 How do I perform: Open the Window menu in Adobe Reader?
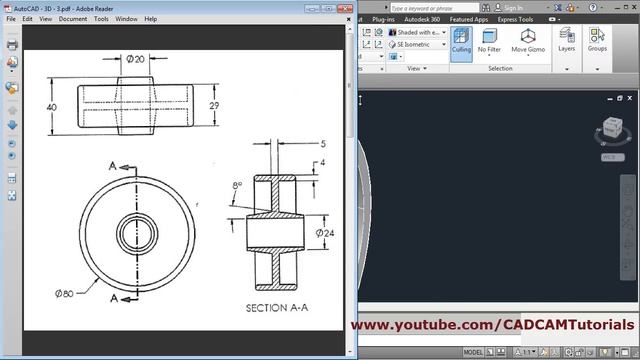coord(127,19)
